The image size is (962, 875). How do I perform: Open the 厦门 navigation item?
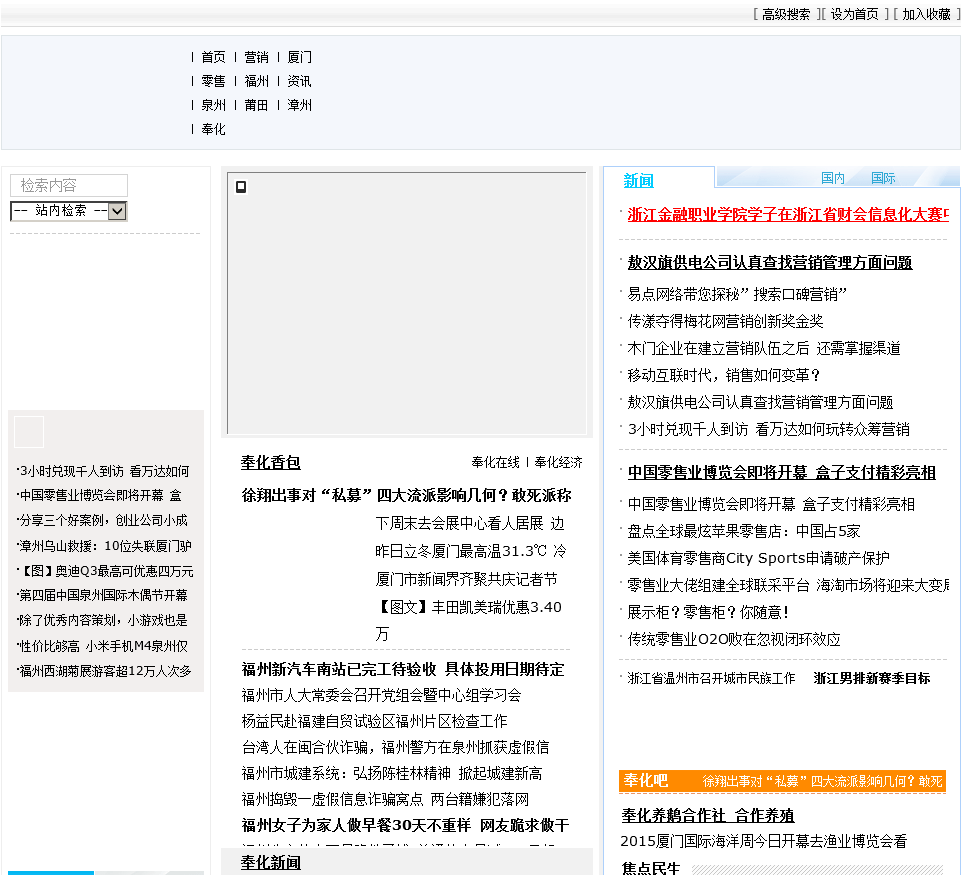click(x=299, y=57)
